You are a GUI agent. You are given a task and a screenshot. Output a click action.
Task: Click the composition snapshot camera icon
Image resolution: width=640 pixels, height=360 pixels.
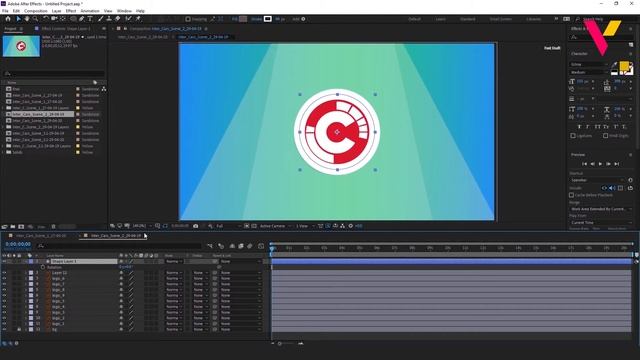196,226
